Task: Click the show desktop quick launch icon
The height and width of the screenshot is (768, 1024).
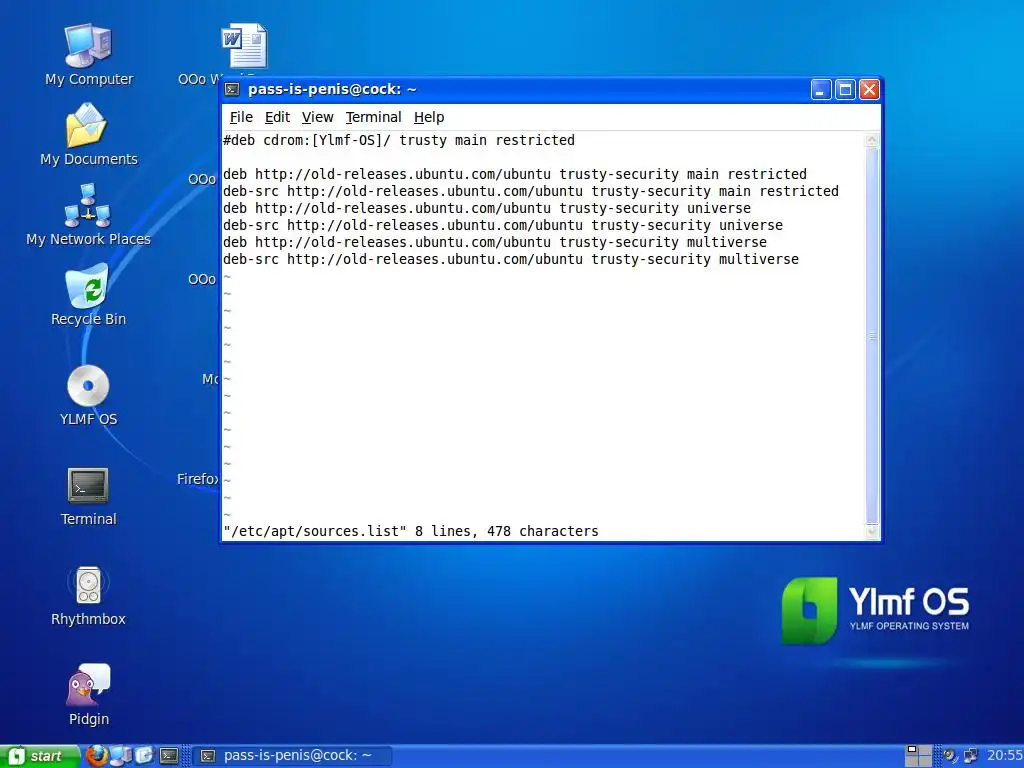Action: [x=144, y=756]
